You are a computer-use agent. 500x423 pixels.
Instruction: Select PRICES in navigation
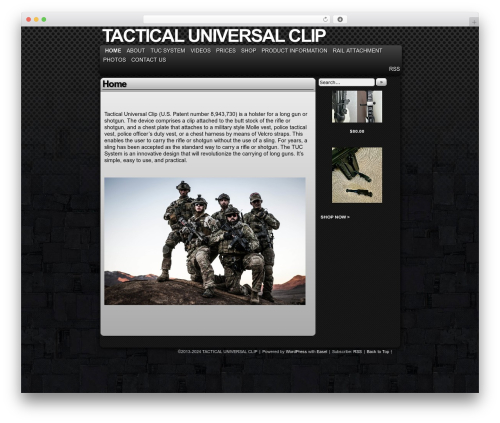[x=226, y=51]
